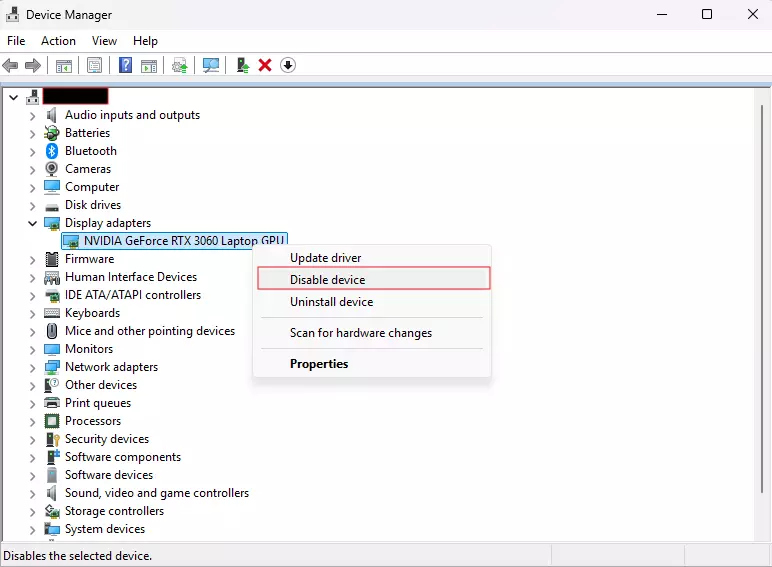The height and width of the screenshot is (567, 772).
Task: Click the Bluetooth category icon
Action: 52,151
